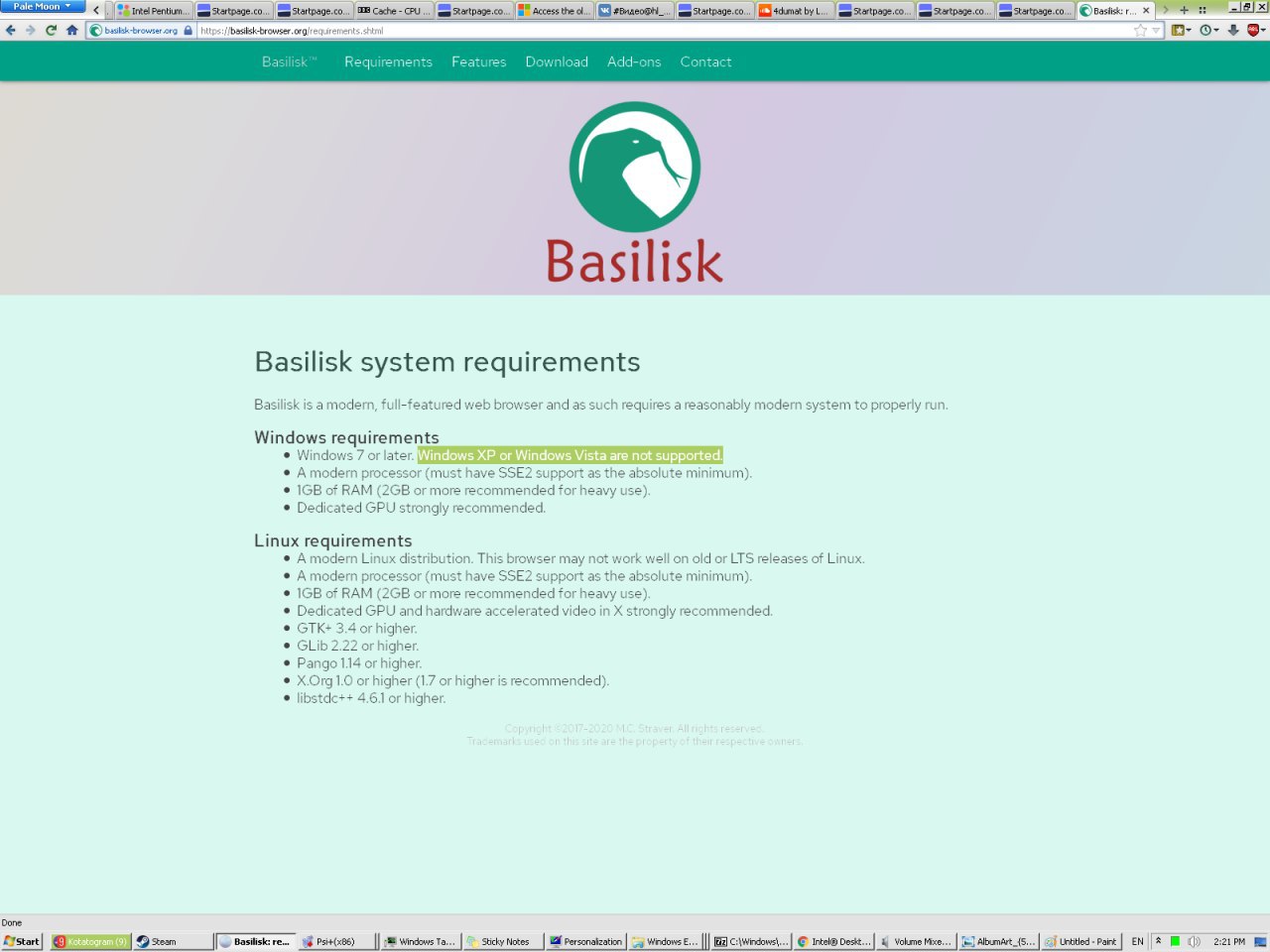Viewport: 1270px width, 952px height.
Task: Click the speaker volume tray icon
Action: (1194, 941)
